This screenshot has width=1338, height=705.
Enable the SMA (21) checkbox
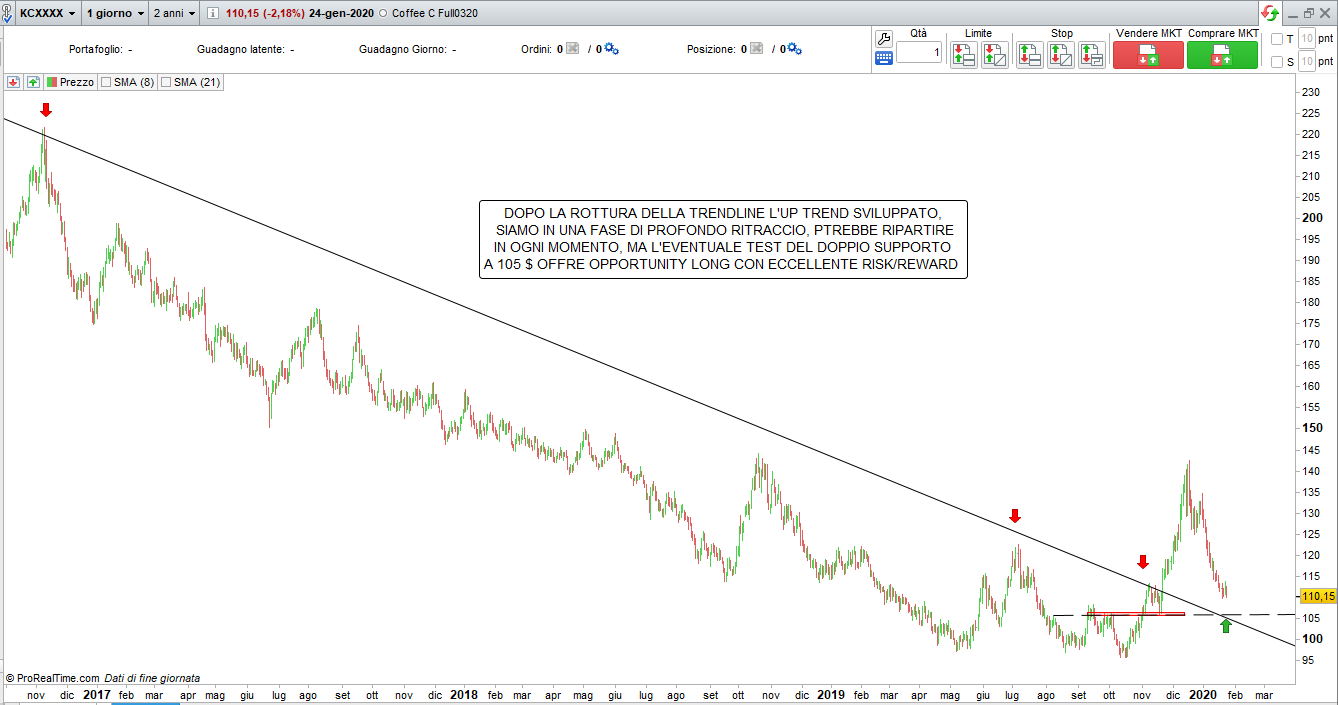click(x=166, y=82)
